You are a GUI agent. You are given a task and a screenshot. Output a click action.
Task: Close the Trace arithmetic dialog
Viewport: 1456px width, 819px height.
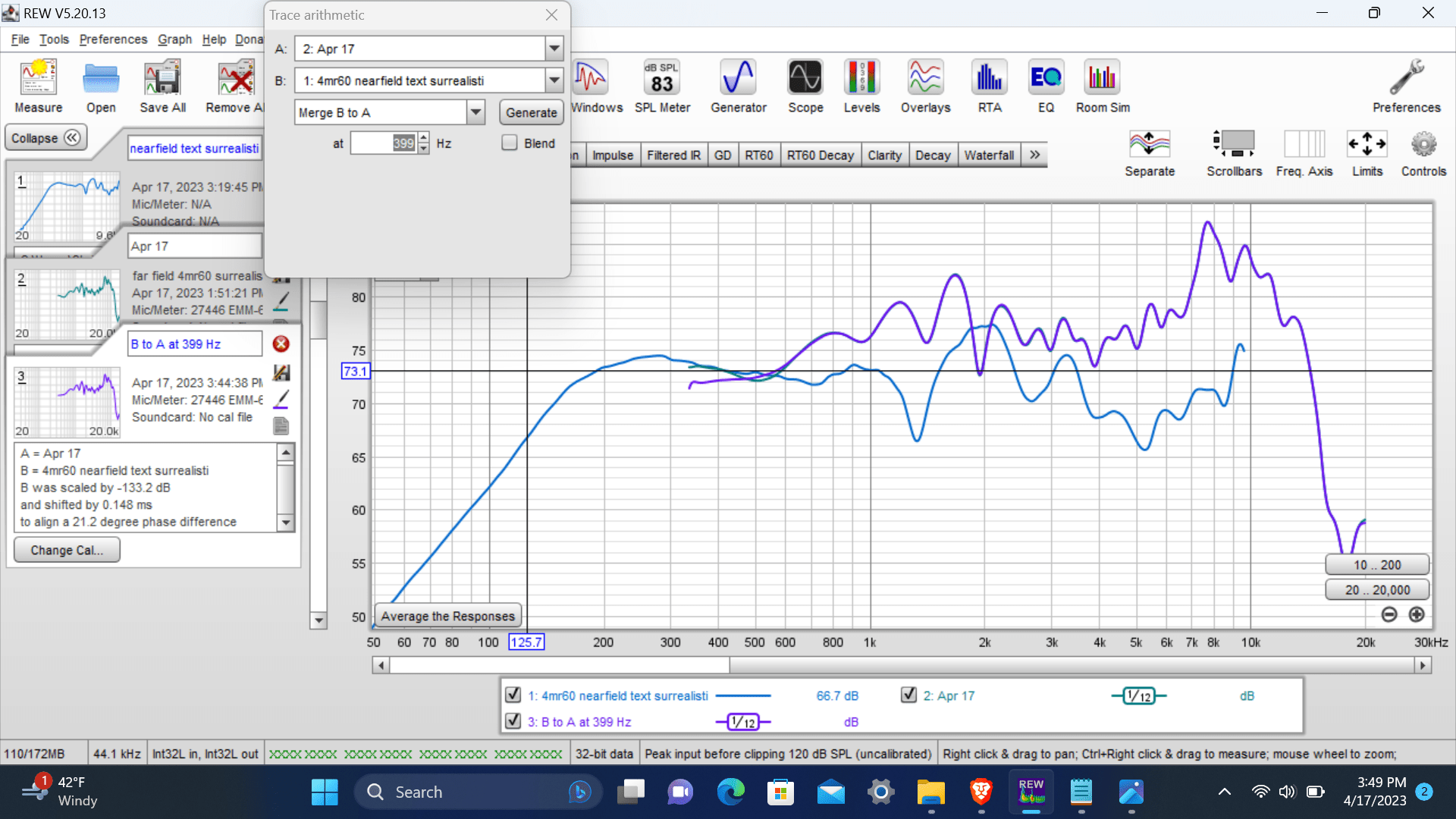[x=551, y=15]
